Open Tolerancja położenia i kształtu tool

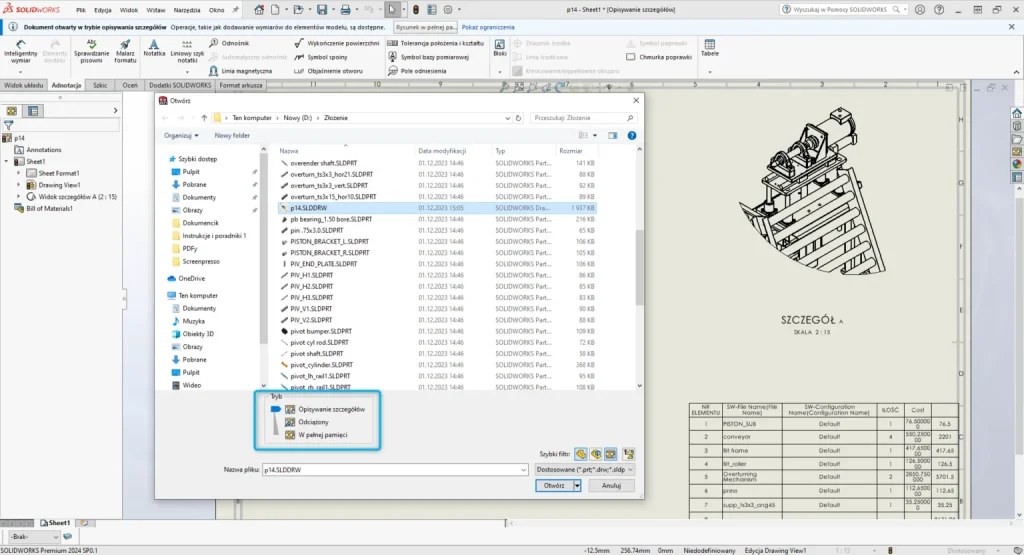click(x=436, y=43)
